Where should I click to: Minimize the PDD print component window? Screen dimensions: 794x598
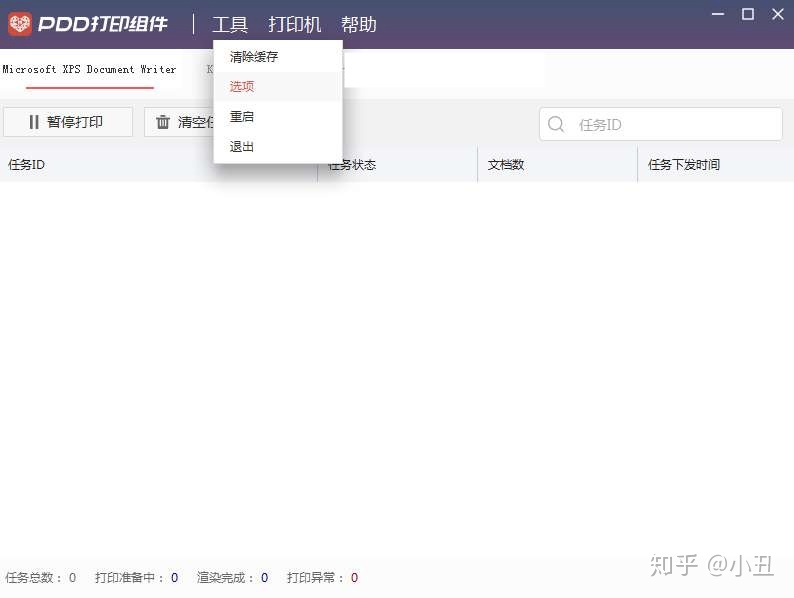(x=718, y=14)
